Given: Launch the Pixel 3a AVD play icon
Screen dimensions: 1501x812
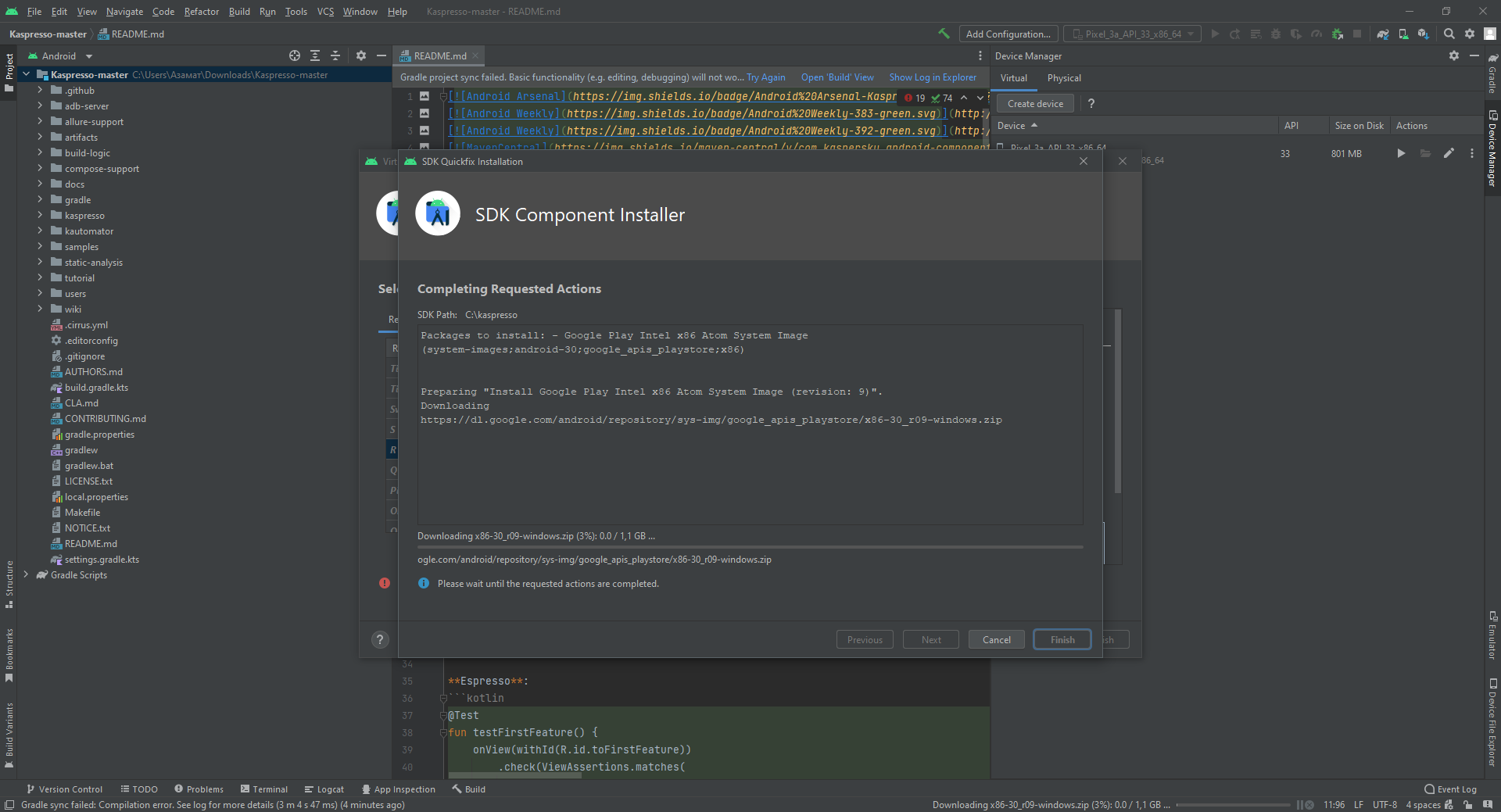Looking at the screenshot, I should (x=1402, y=153).
